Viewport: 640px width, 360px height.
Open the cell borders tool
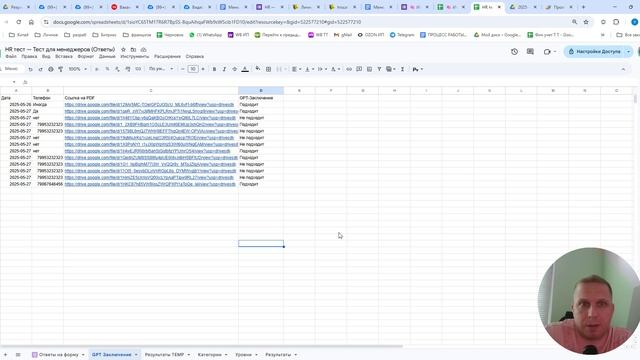point(268,69)
